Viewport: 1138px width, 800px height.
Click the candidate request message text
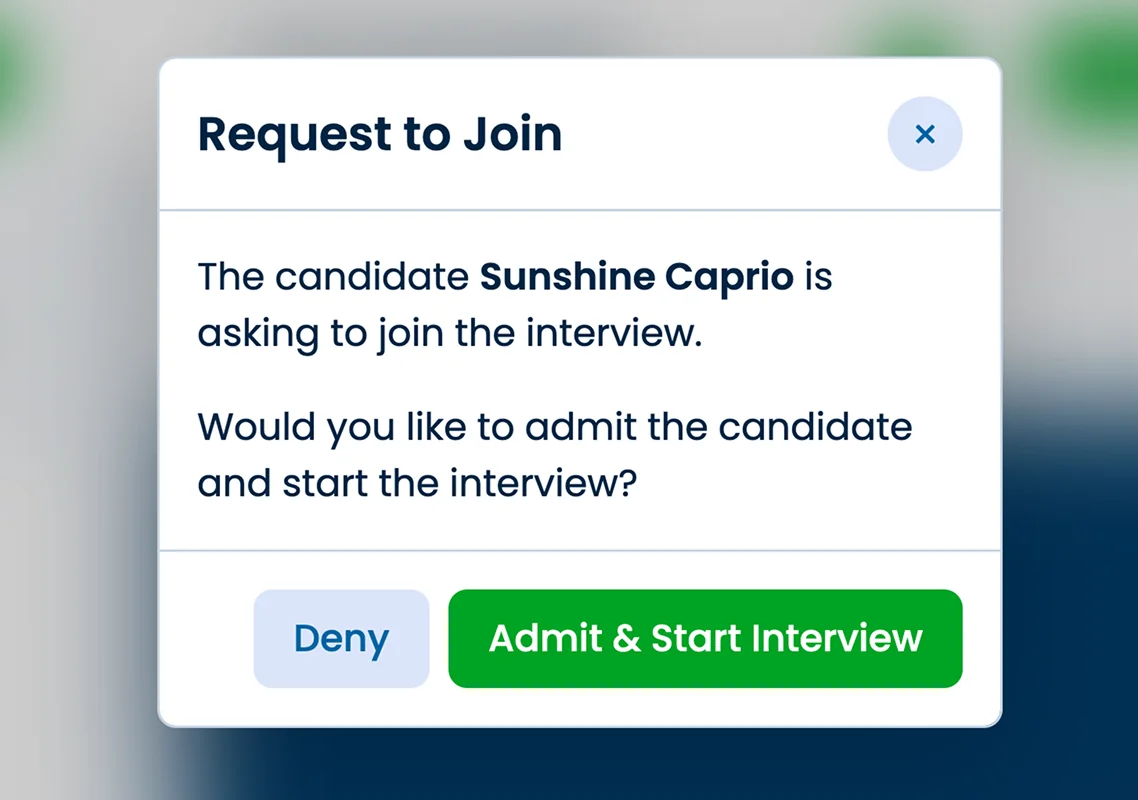[x=556, y=380]
